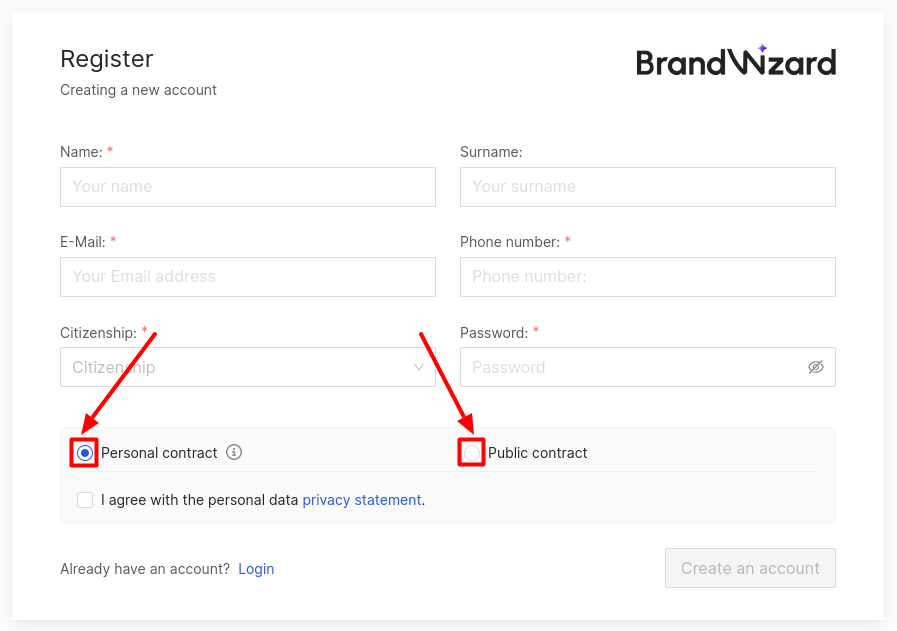
Task: Click the Register page heading
Action: pos(107,59)
